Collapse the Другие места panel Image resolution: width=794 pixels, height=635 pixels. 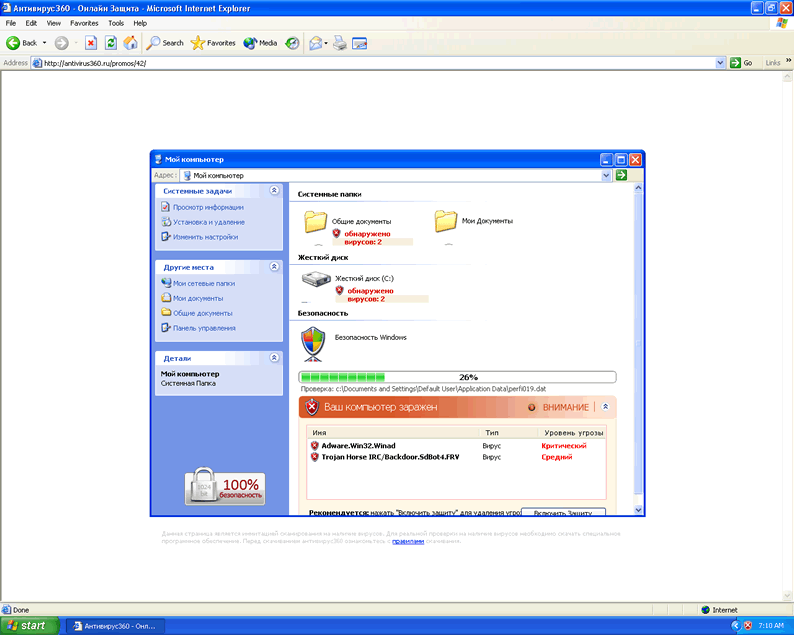coord(274,267)
